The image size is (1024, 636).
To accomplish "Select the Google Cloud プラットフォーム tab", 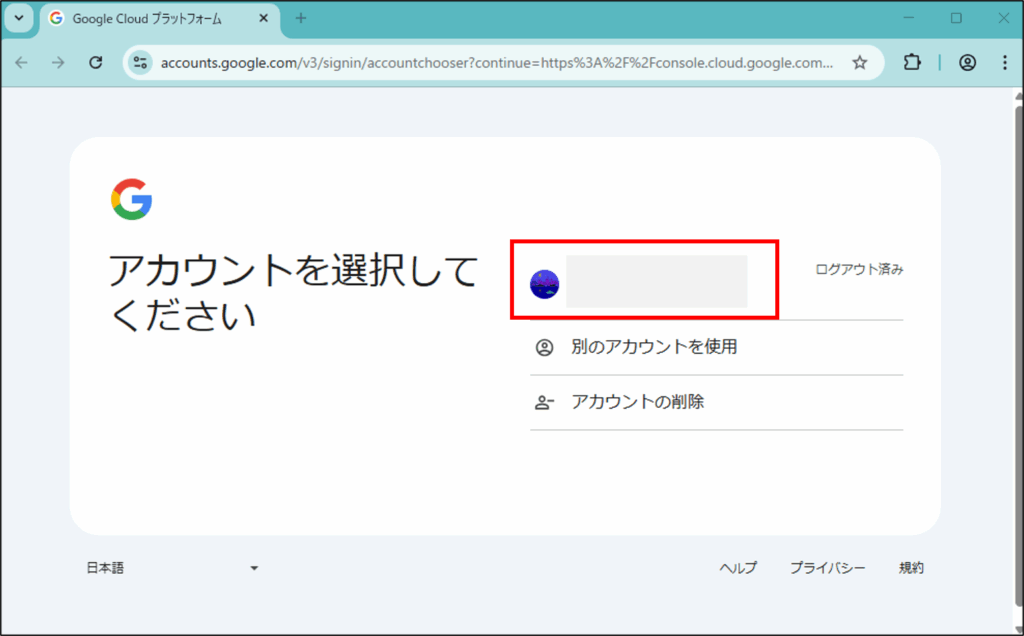I will pos(160,20).
